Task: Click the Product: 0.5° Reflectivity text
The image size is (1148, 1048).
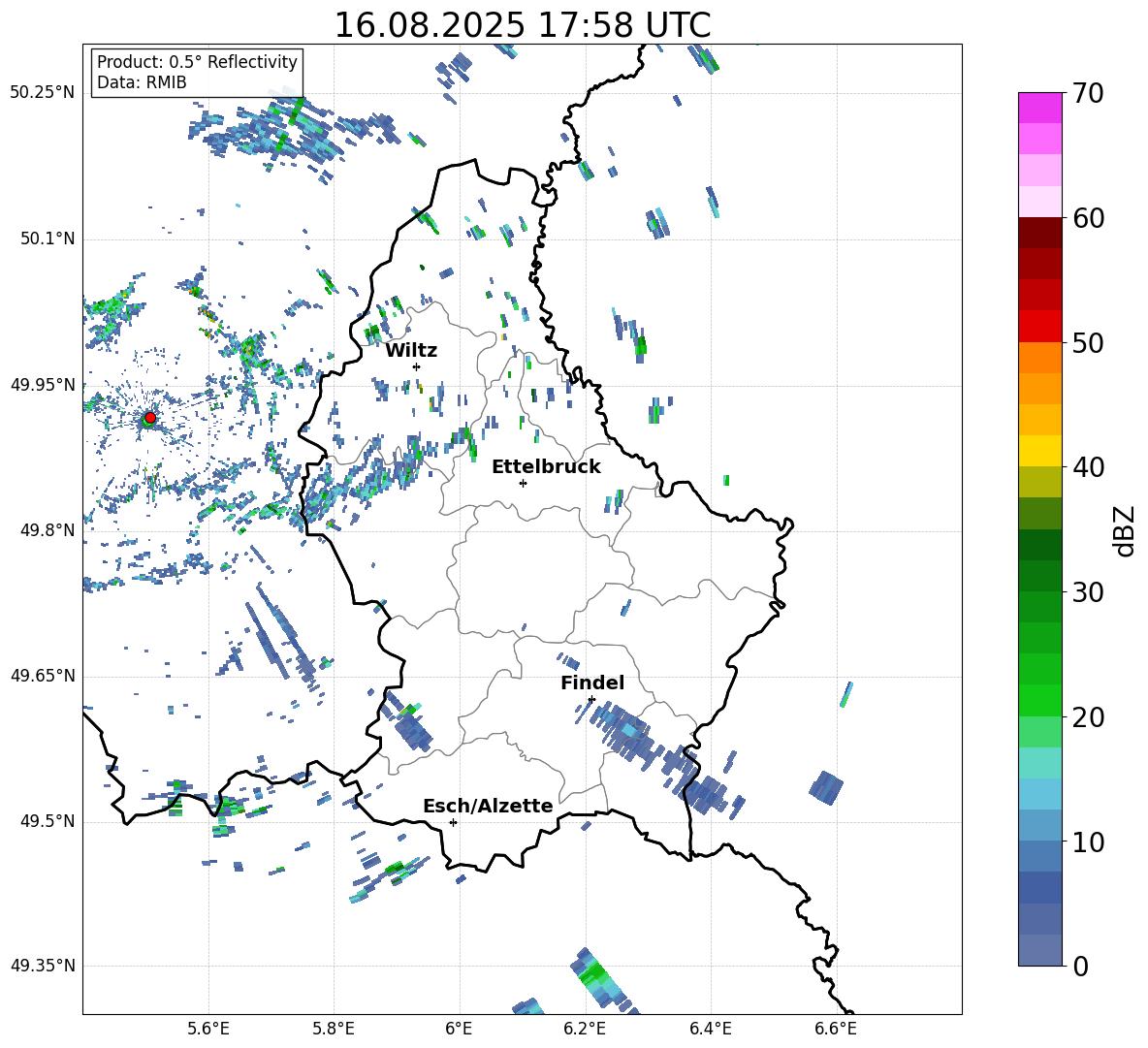Action: click(197, 61)
